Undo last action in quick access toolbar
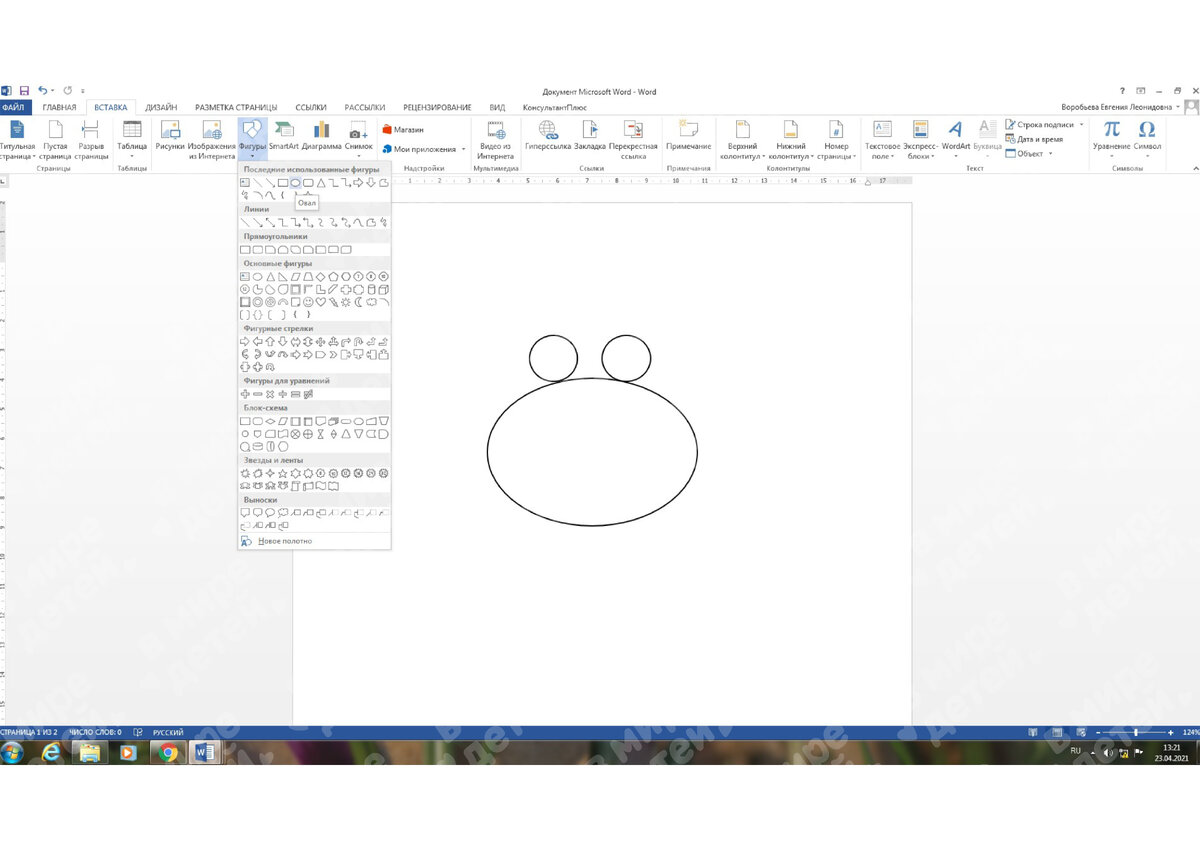Screen dimensions: 1200x849 [42, 91]
